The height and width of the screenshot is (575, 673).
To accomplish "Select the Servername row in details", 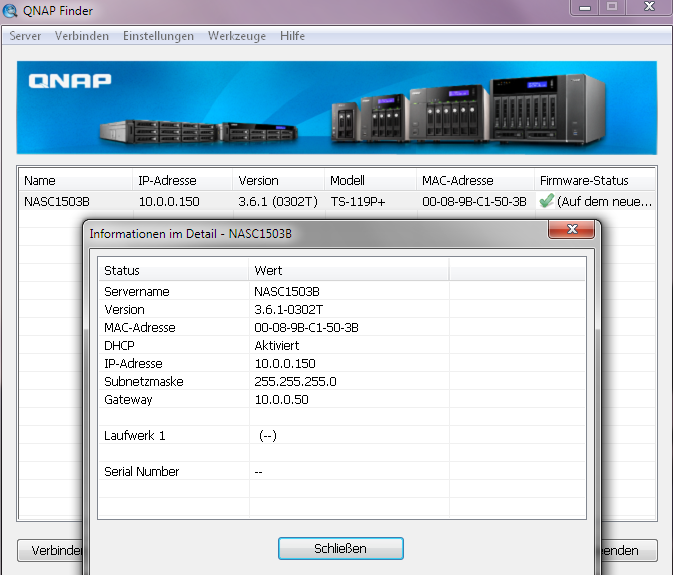I will click(342, 291).
